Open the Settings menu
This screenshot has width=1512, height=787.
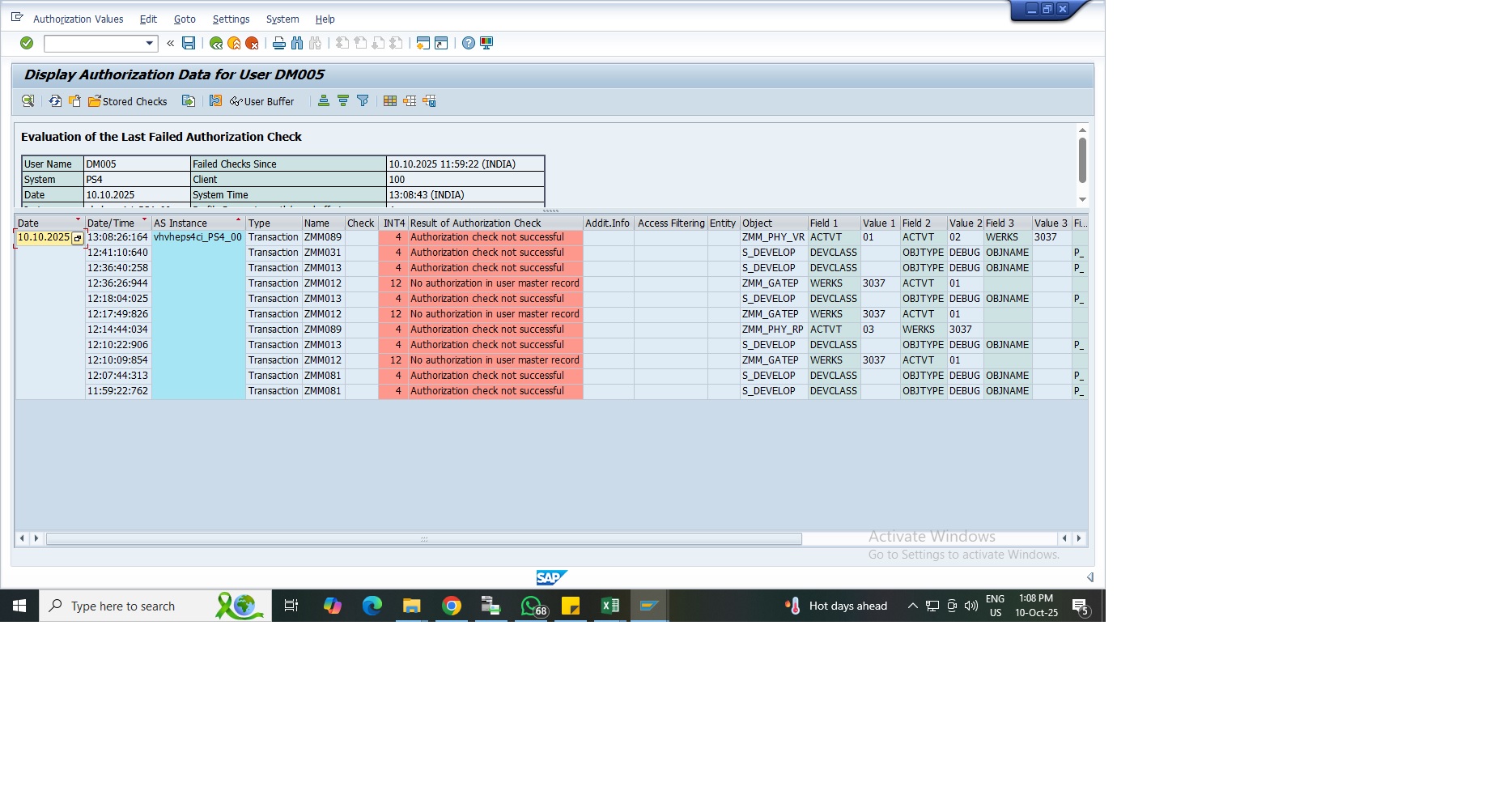(231, 19)
